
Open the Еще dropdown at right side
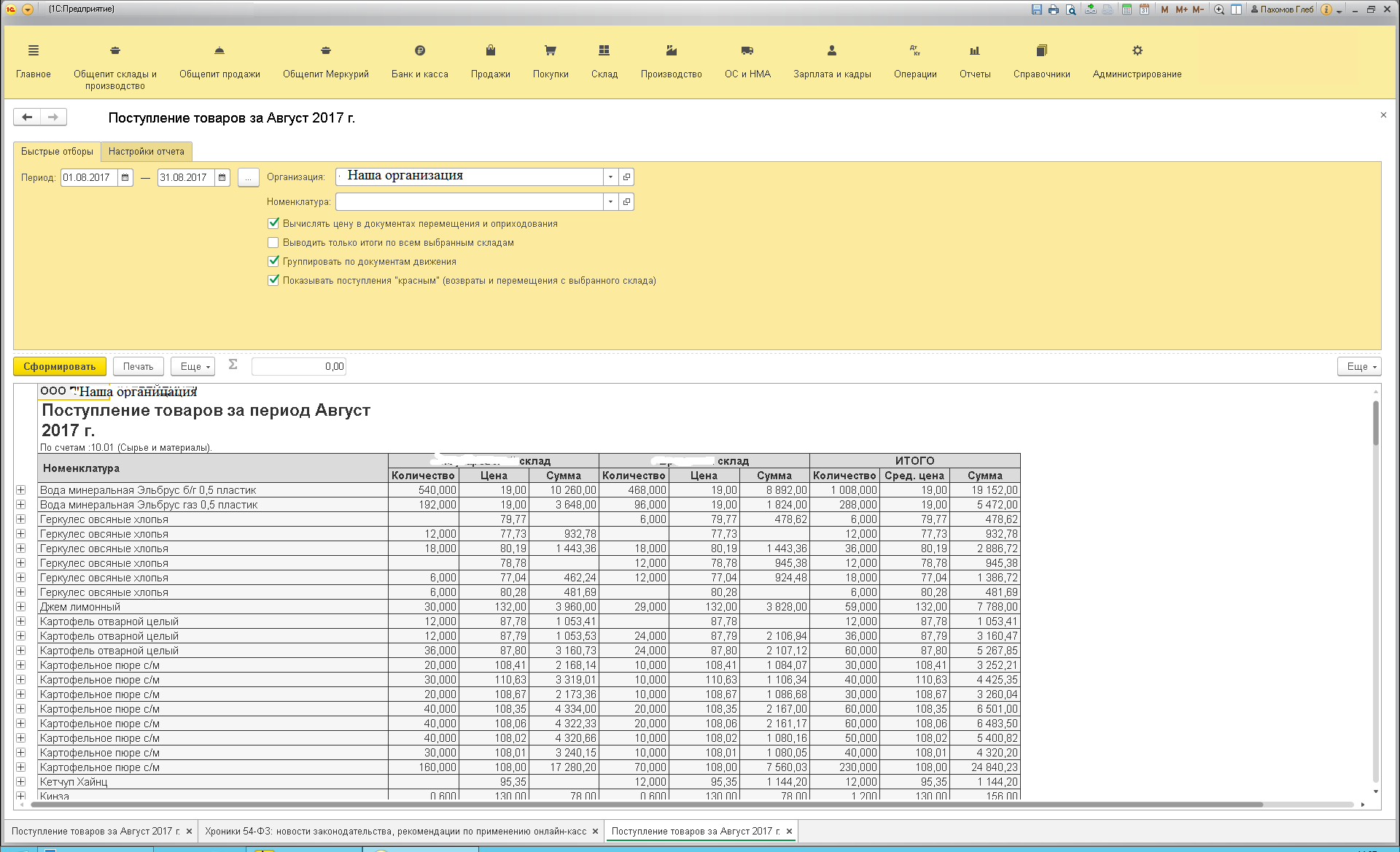click(x=1359, y=366)
